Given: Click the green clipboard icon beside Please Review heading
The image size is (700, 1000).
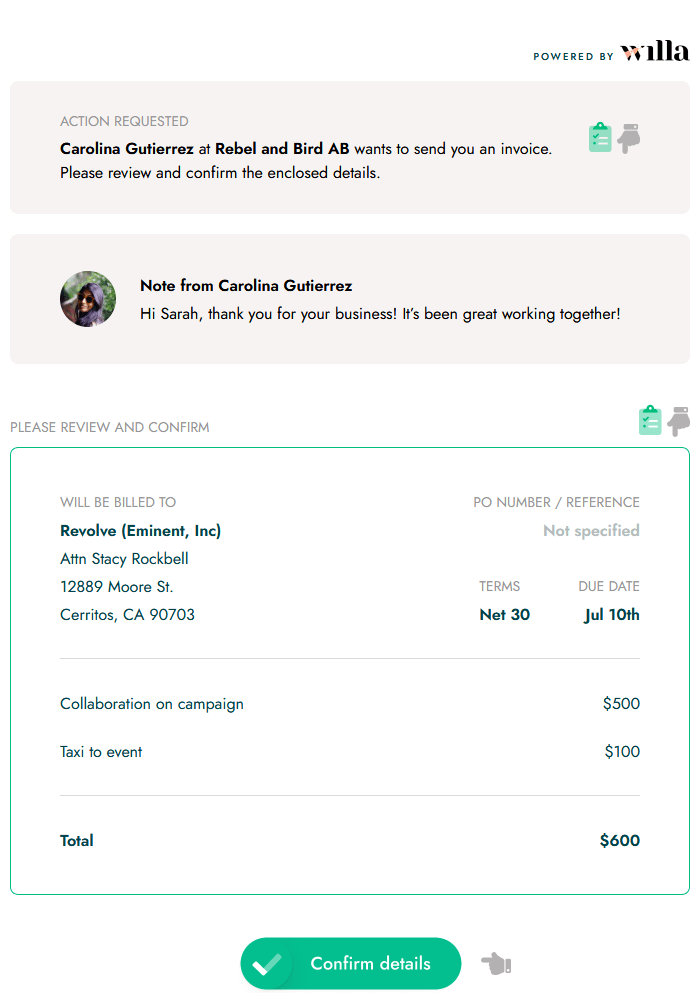Looking at the screenshot, I should tap(650, 421).
